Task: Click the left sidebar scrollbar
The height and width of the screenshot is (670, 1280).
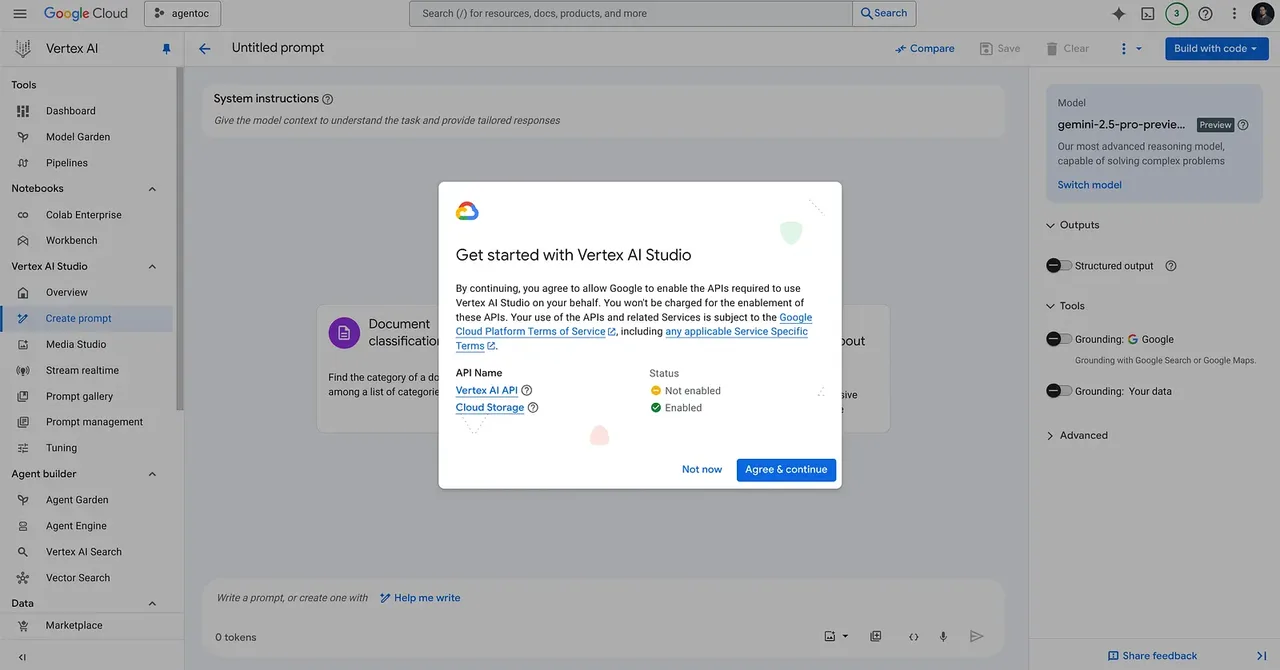Action: (x=180, y=240)
